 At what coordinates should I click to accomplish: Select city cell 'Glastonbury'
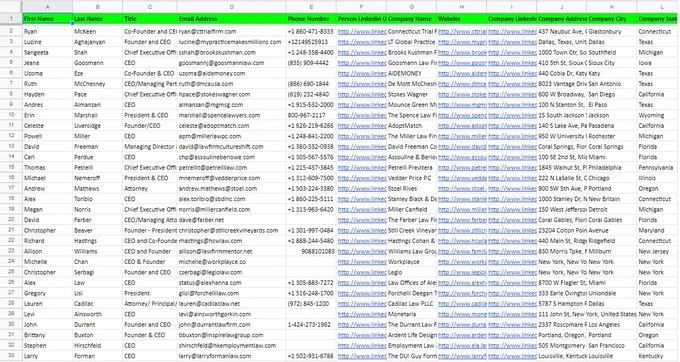(x=611, y=31)
